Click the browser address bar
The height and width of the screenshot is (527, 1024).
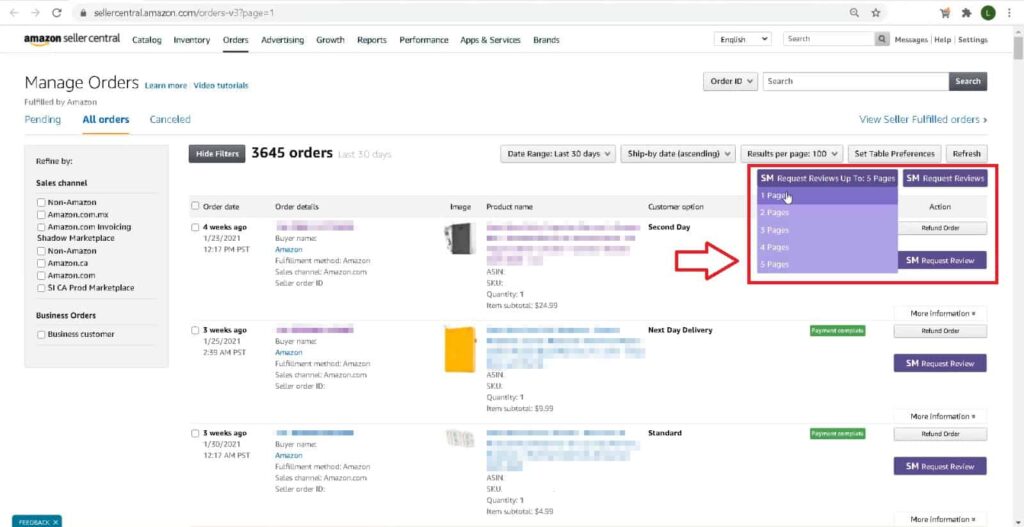[x=457, y=12]
